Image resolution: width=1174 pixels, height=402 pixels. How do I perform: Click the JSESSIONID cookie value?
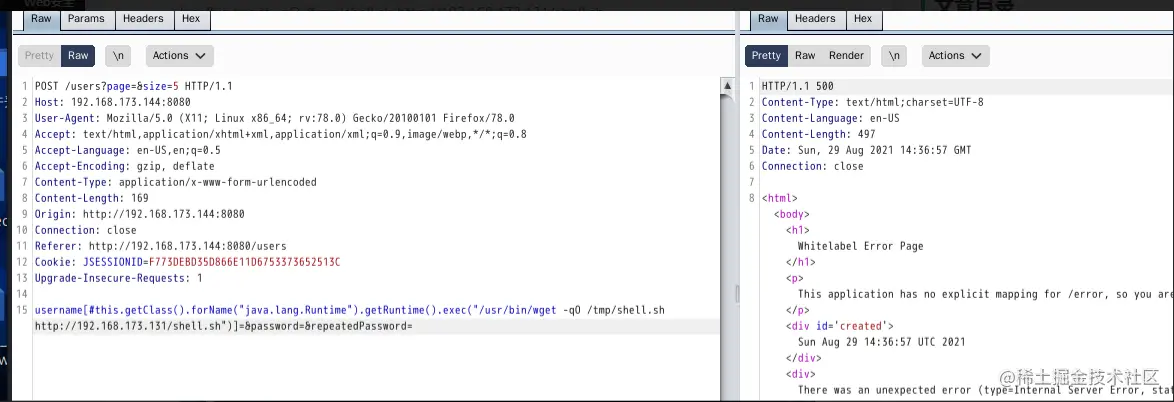click(245, 262)
